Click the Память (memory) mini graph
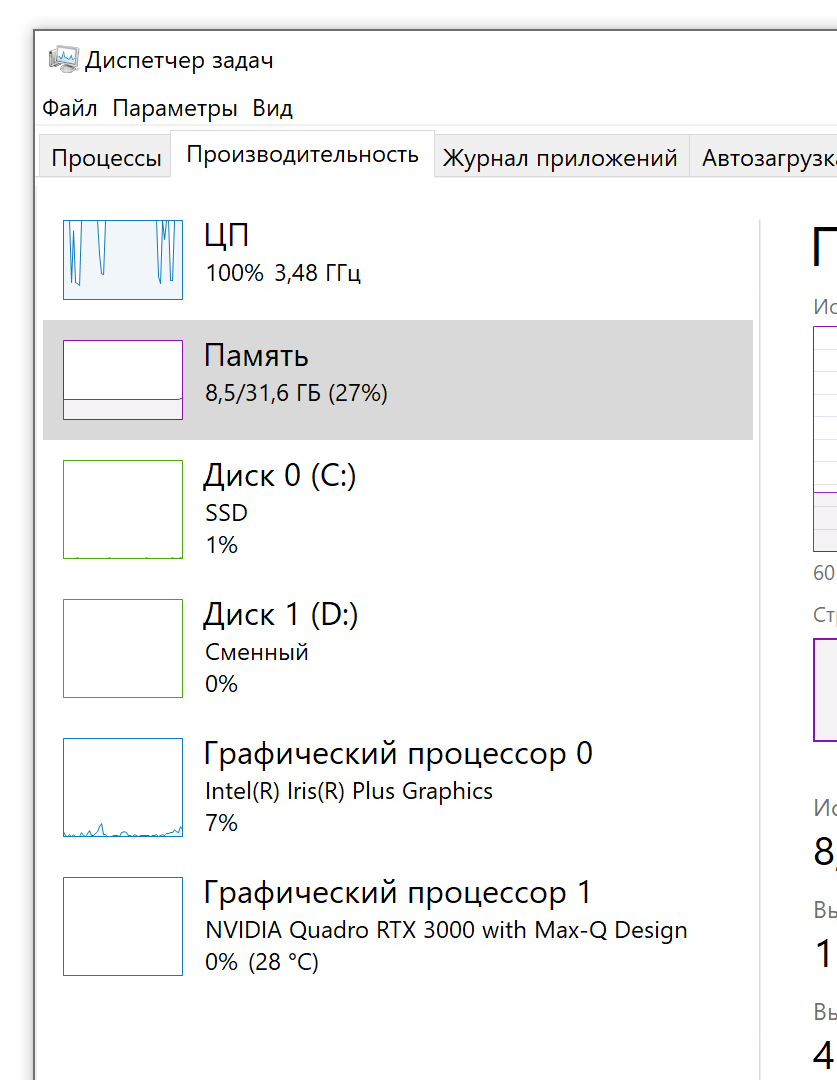Image resolution: width=837 pixels, height=1080 pixels. (122, 379)
